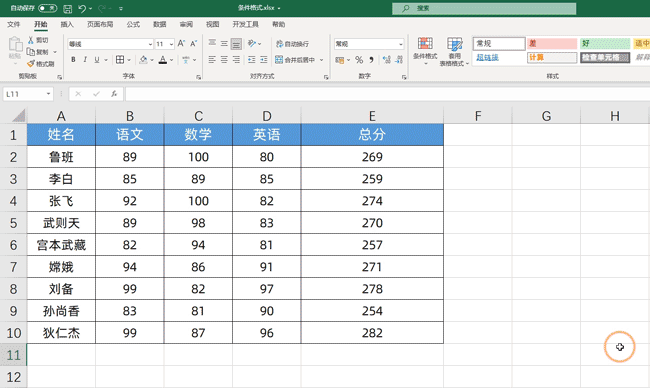Toggle Italic formatting button
The image size is (650, 388).
(x=85, y=60)
